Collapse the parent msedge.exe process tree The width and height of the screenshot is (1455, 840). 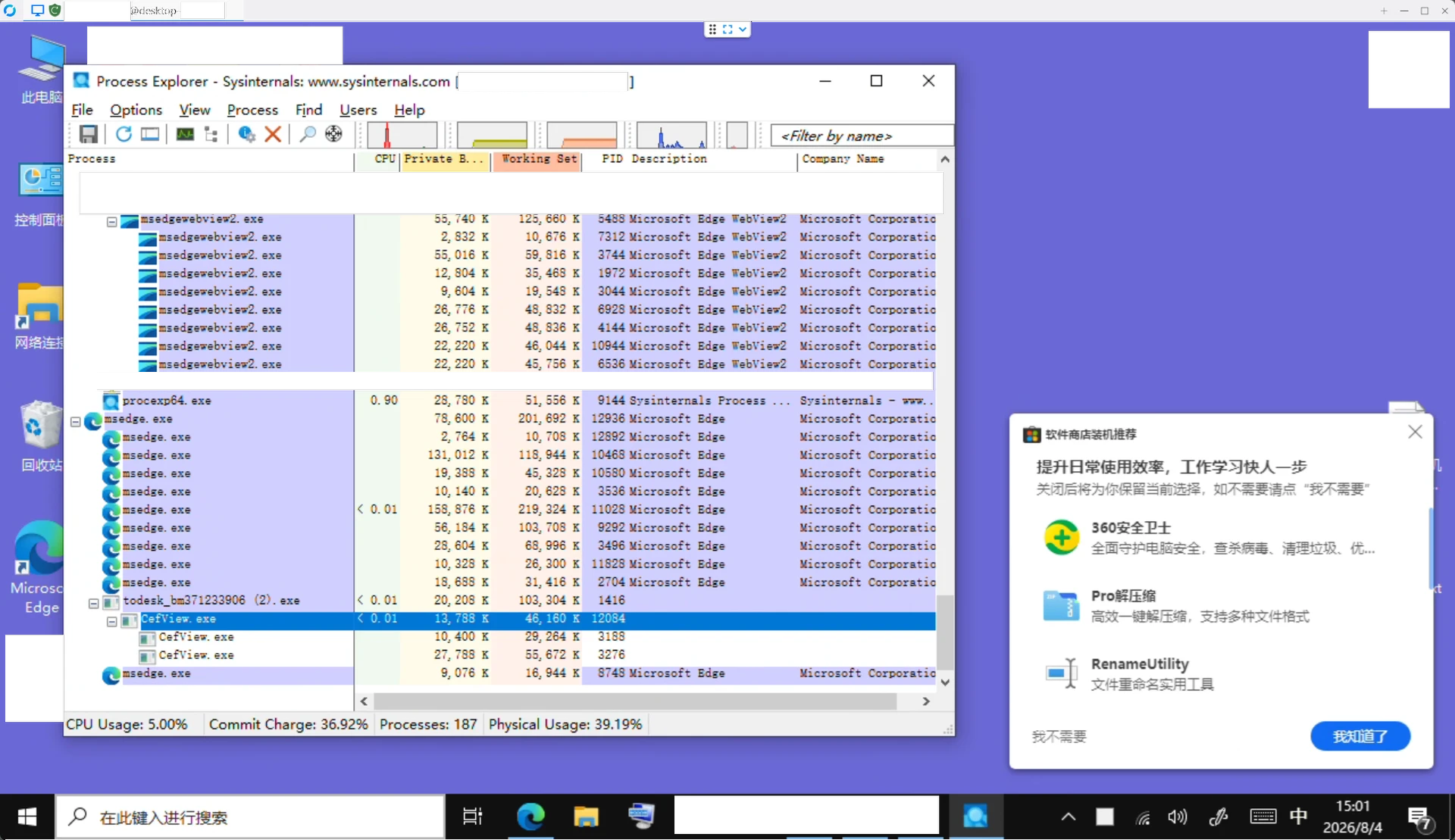pyautogui.click(x=75, y=422)
